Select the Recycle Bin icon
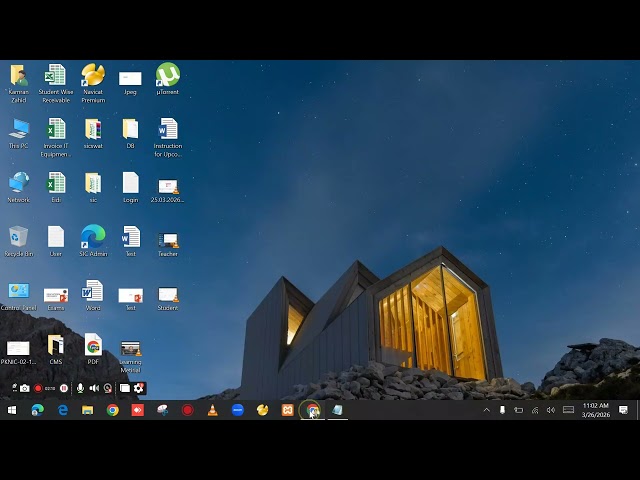 (18, 241)
